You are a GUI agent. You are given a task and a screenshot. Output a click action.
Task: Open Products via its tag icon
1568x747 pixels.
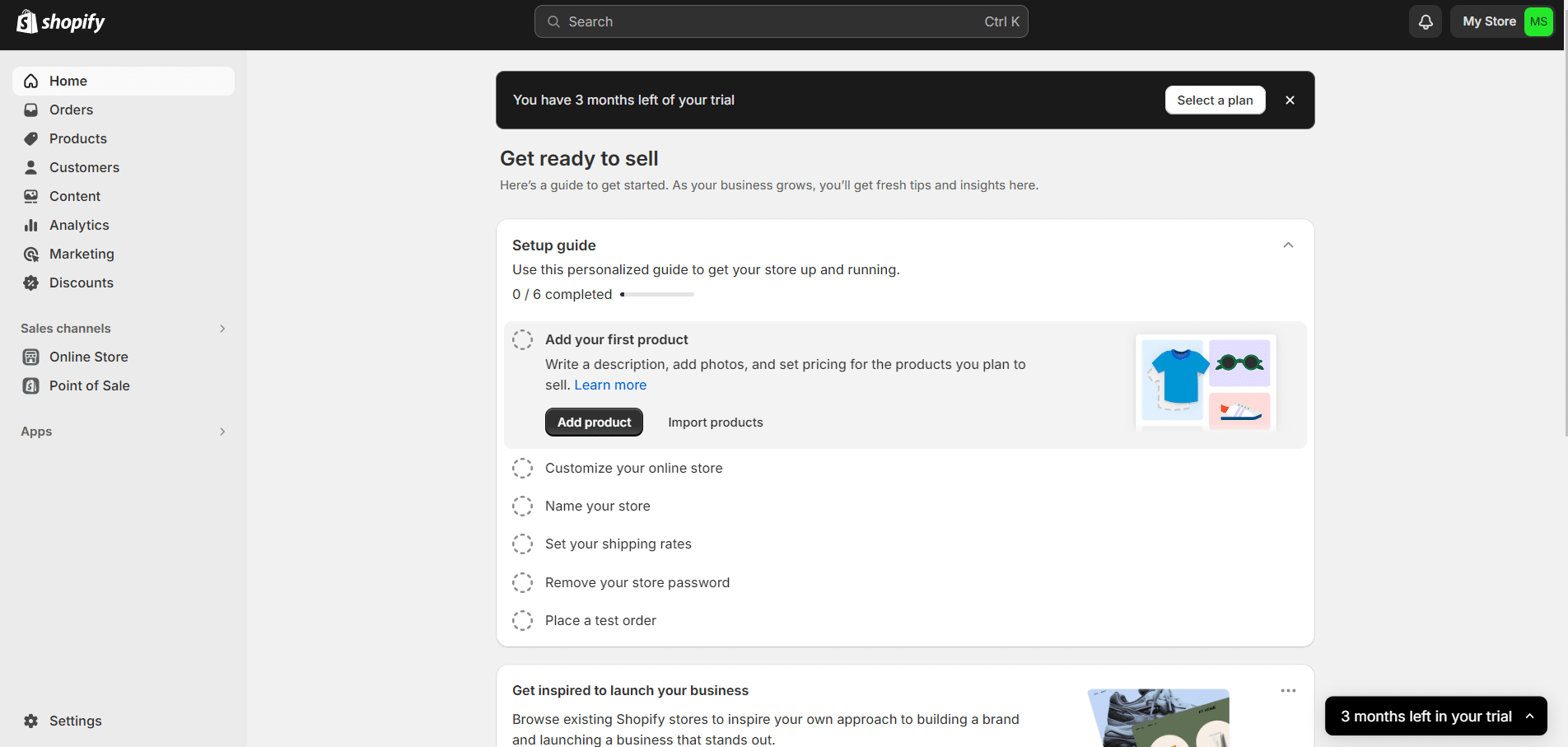(31, 138)
